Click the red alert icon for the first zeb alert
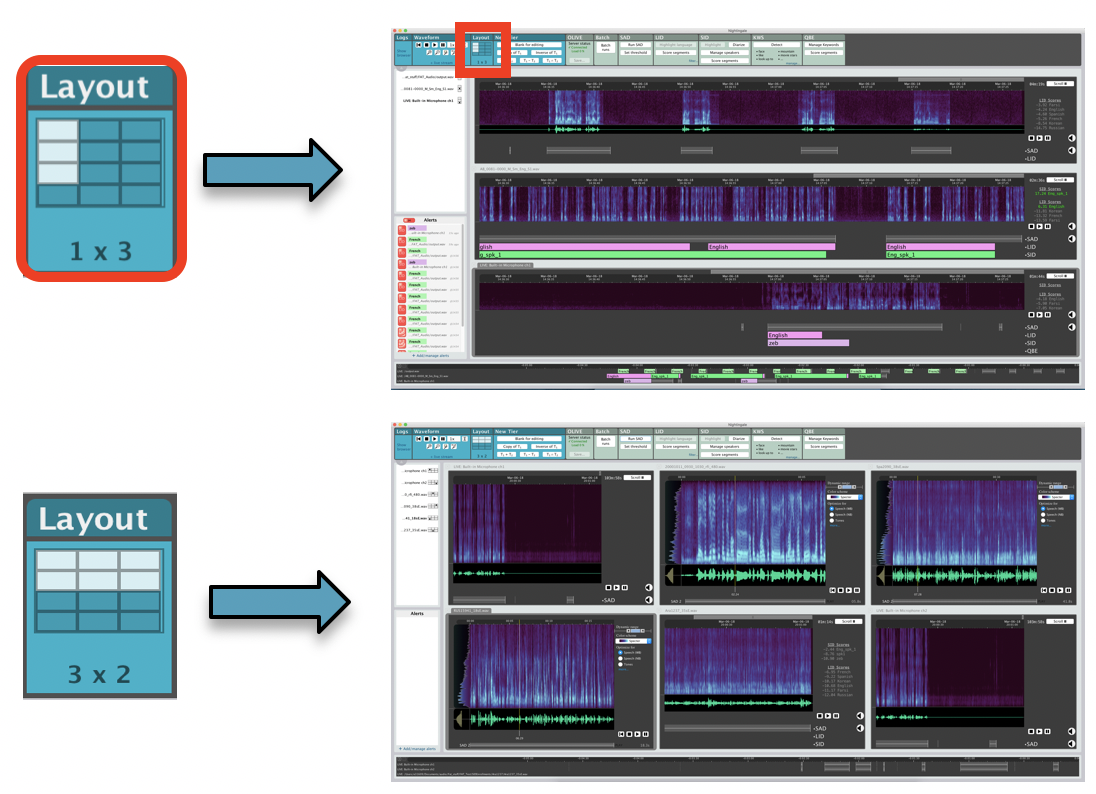 tap(402, 231)
